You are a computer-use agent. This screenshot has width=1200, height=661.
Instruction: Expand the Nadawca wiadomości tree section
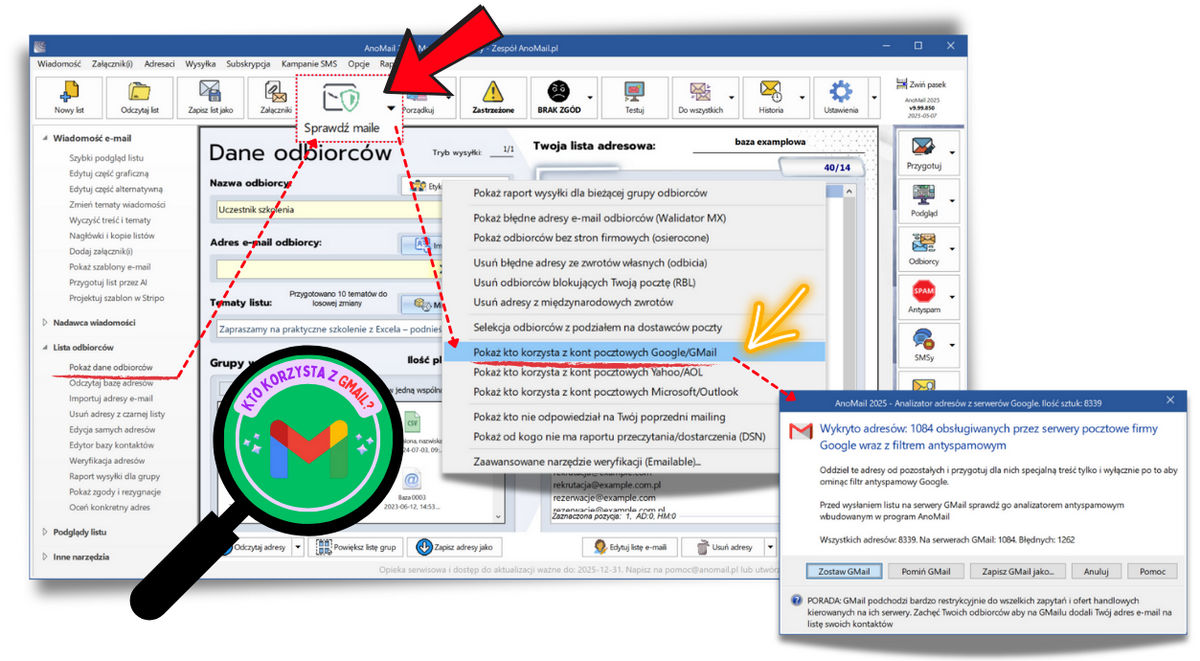pyautogui.click(x=44, y=322)
